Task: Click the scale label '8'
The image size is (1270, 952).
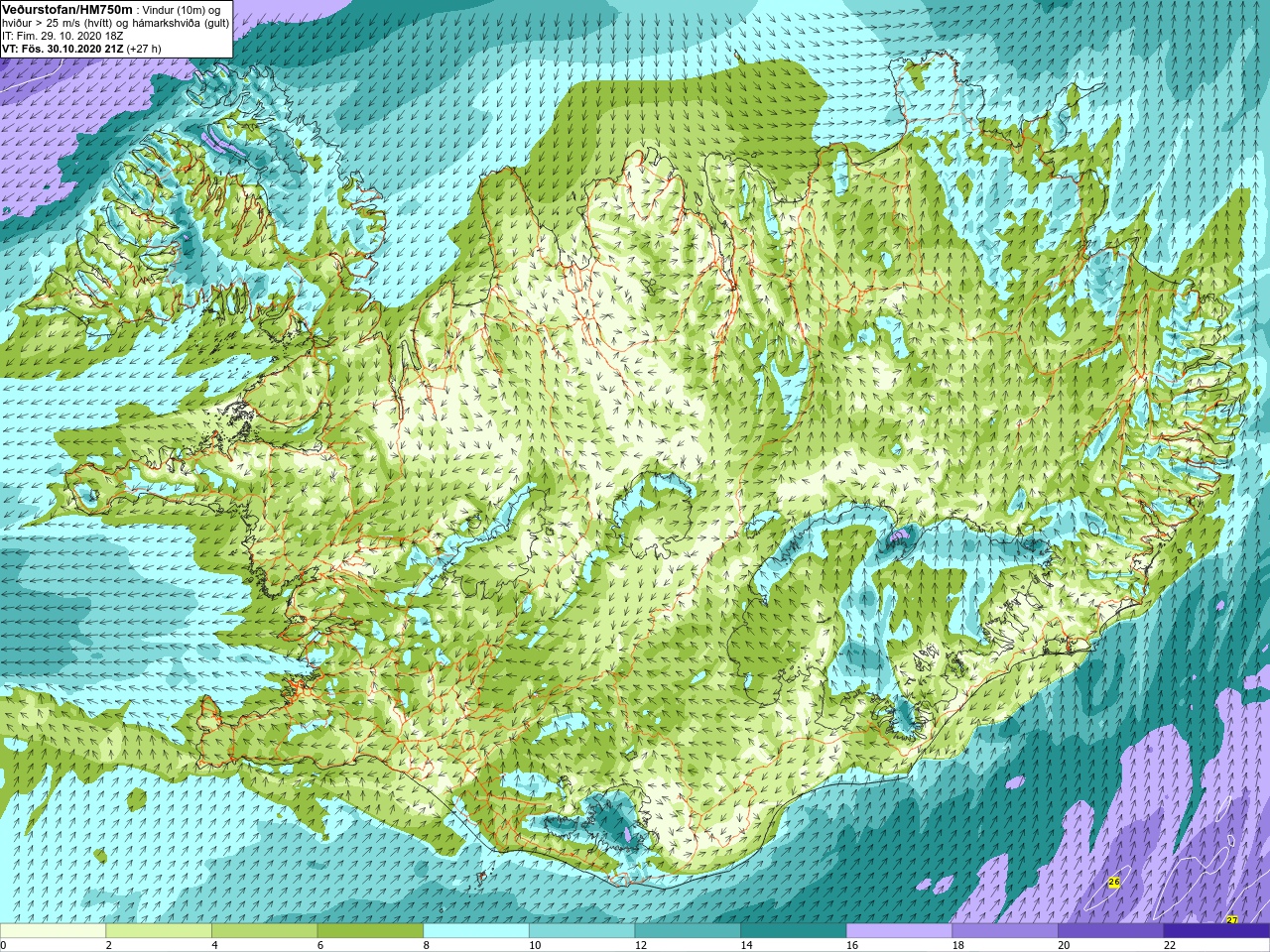Action: [426, 945]
